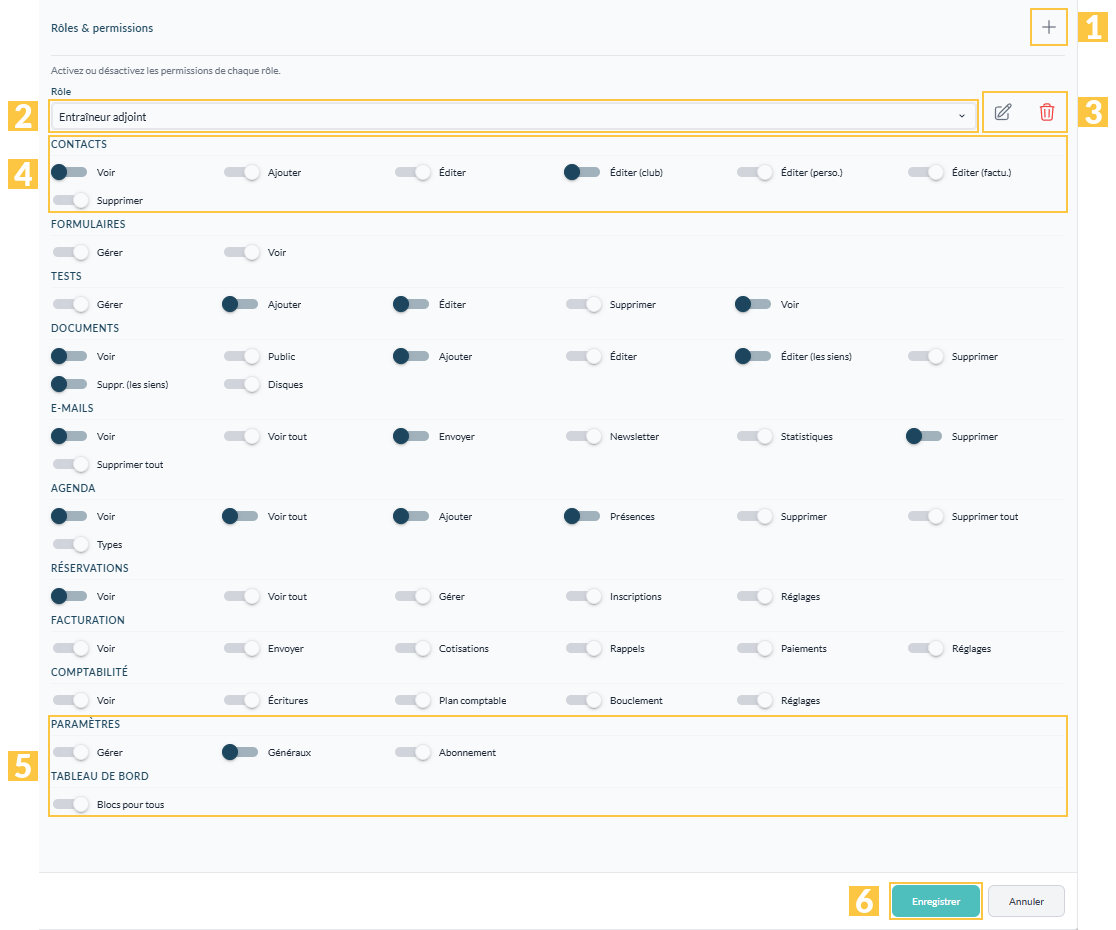This screenshot has height=930, width=1116.
Task: Disable the Paramètres Généraux permission
Action: 241,752
